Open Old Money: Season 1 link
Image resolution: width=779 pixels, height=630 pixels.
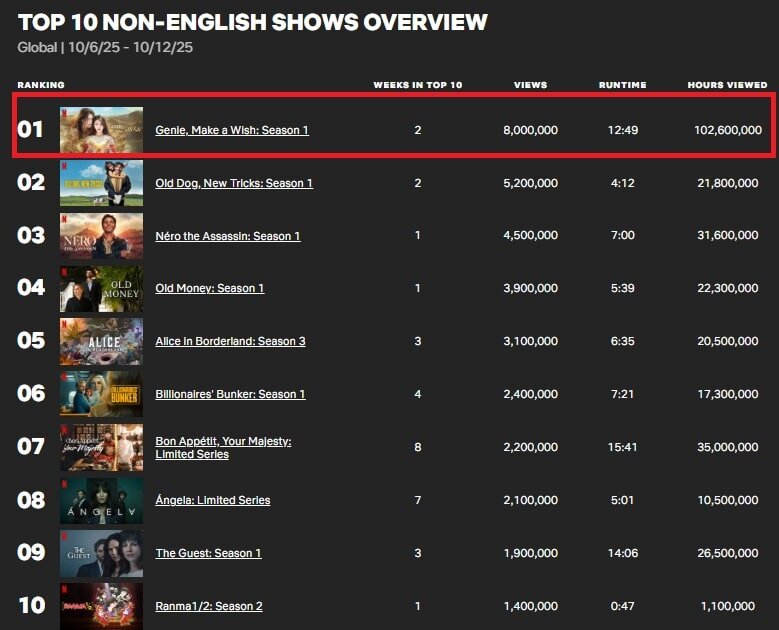click(x=210, y=288)
